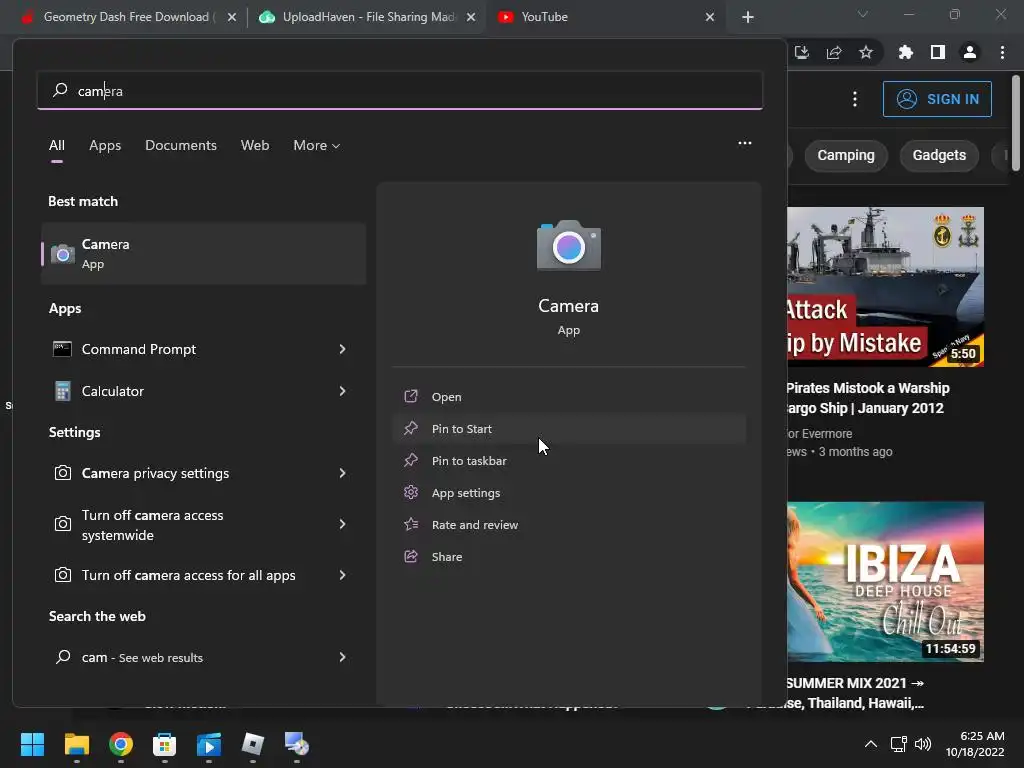Image resolution: width=1024 pixels, height=768 pixels.
Task: Select the All search filter tab
Action: (57, 145)
